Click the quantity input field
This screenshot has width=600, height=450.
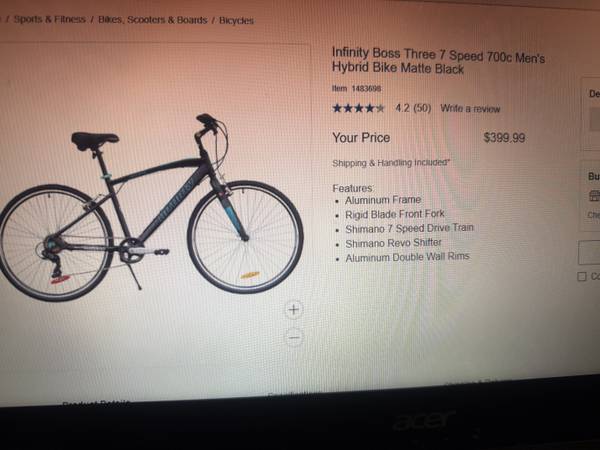(x=589, y=253)
